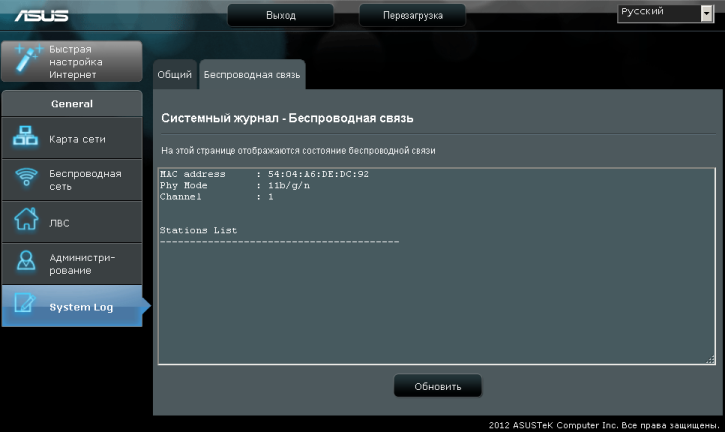Switch to the Общий tab
Screen dimensions: 725x432
click(174, 74)
